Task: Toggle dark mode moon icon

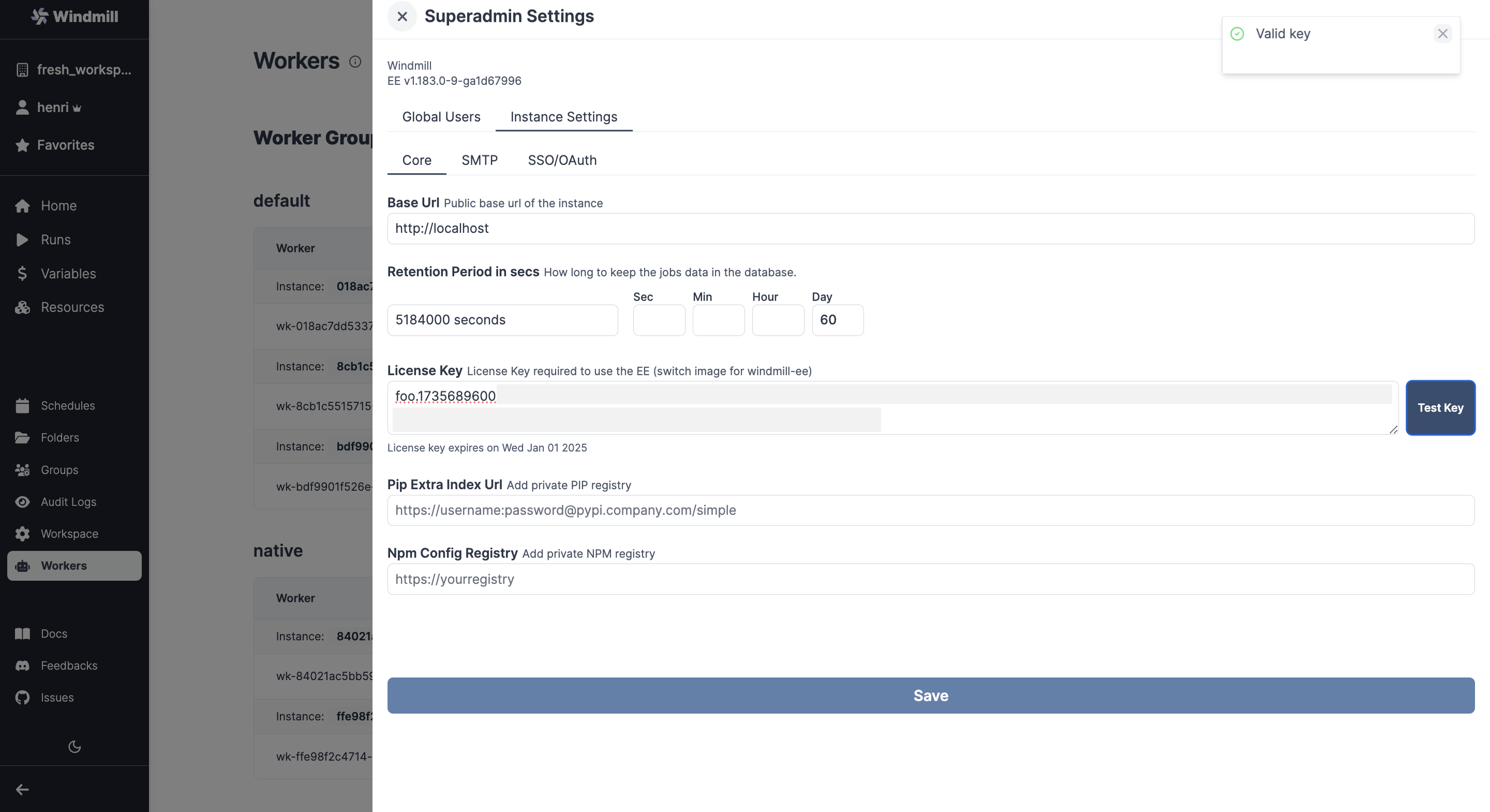Action: pos(74,747)
